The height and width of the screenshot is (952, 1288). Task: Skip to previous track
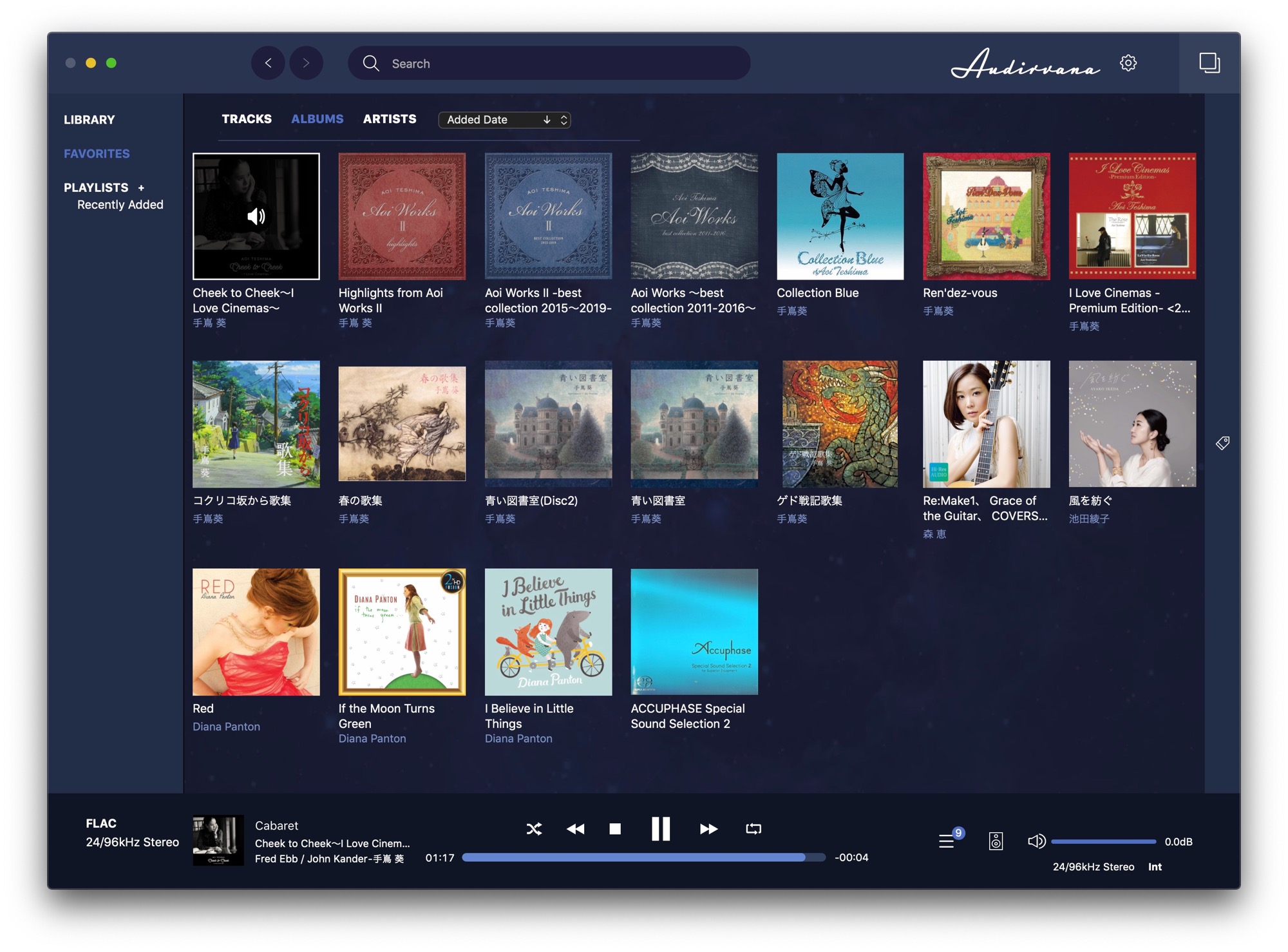point(575,829)
